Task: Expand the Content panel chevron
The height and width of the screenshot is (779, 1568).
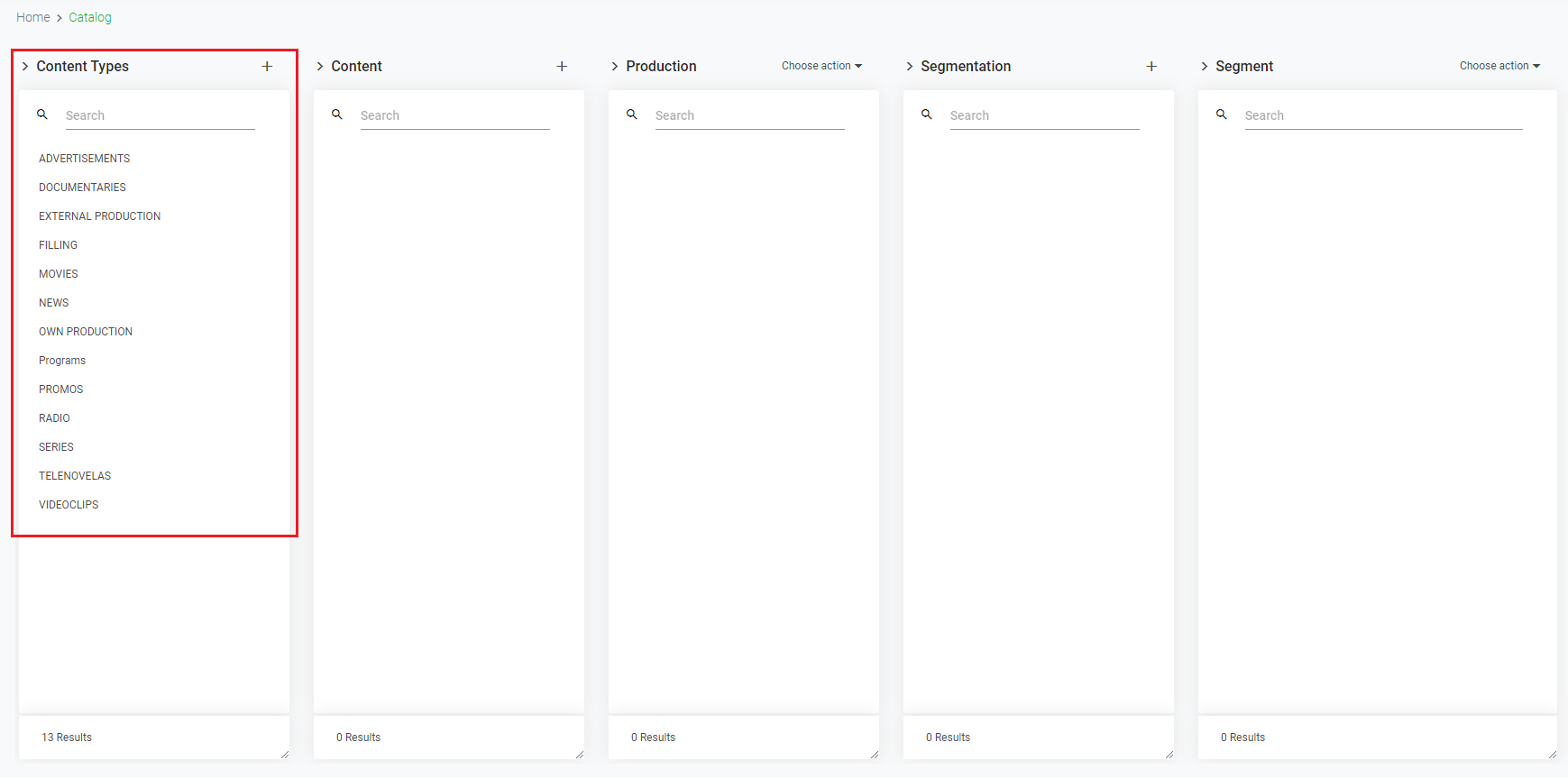Action: tap(320, 67)
